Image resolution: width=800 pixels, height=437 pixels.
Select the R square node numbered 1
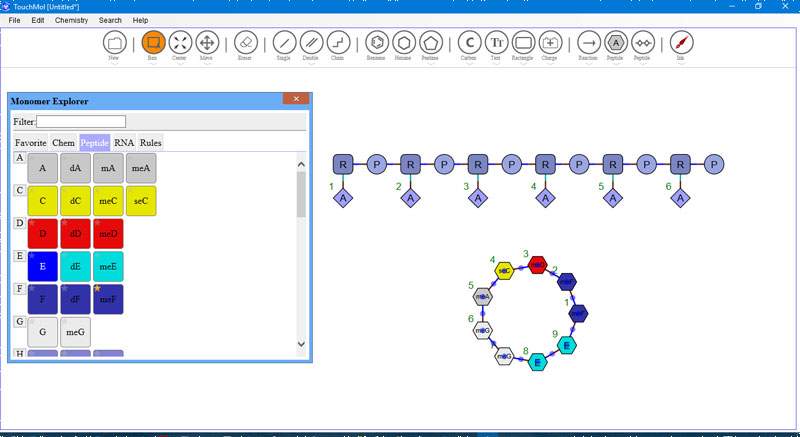click(x=343, y=165)
